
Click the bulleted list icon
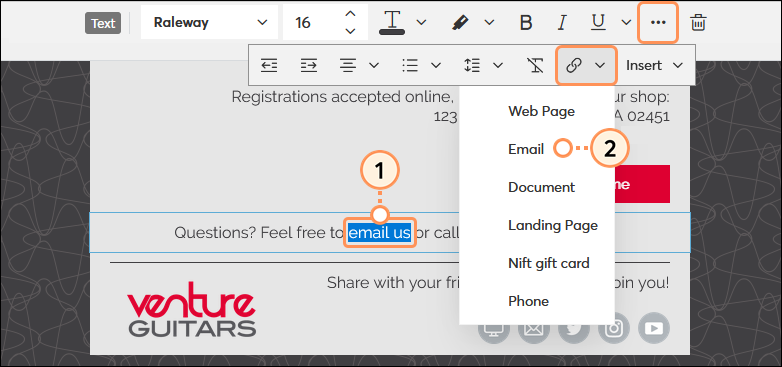click(x=410, y=65)
